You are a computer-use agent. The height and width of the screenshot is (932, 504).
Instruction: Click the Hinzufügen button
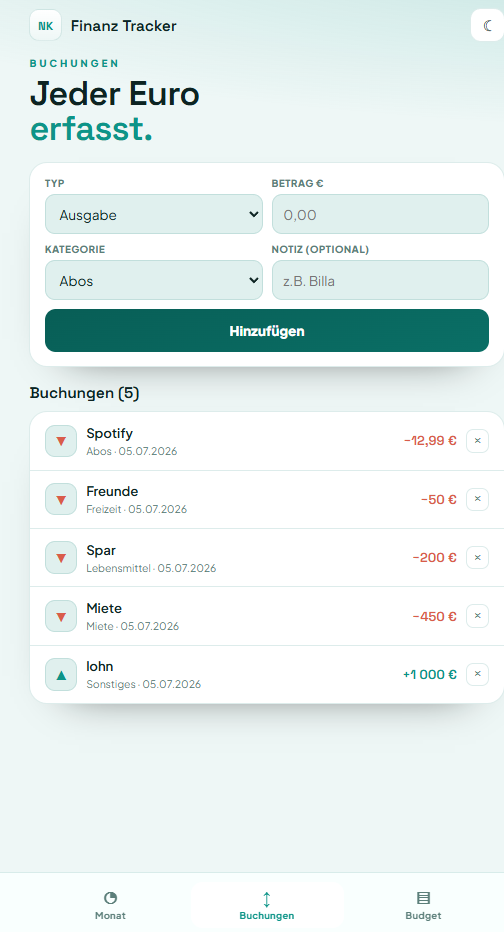267,330
